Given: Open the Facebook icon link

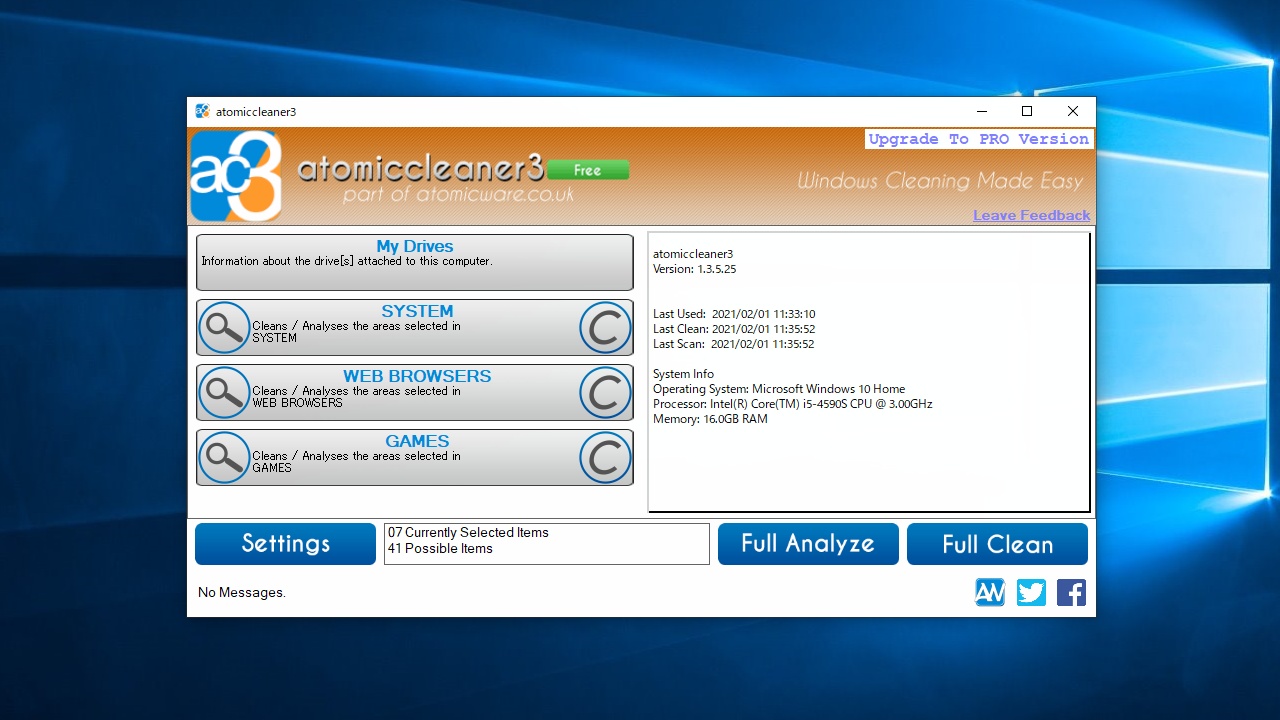Looking at the screenshot, I should point(1071,593).
